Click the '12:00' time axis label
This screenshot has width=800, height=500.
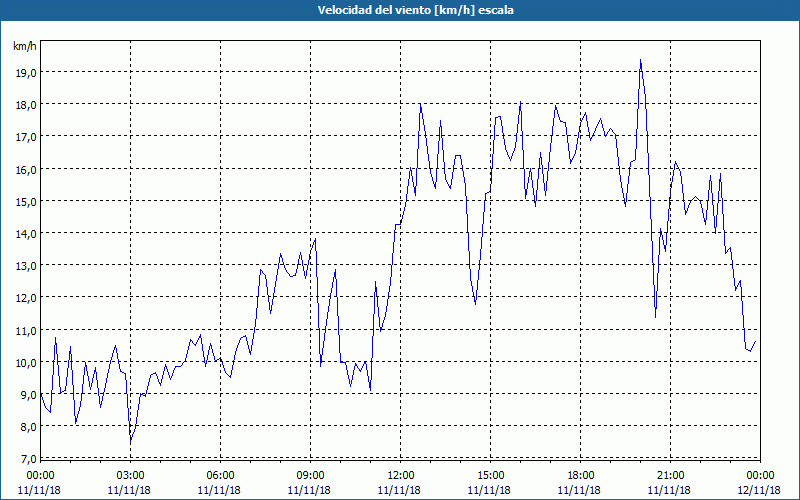coord(401,476)
